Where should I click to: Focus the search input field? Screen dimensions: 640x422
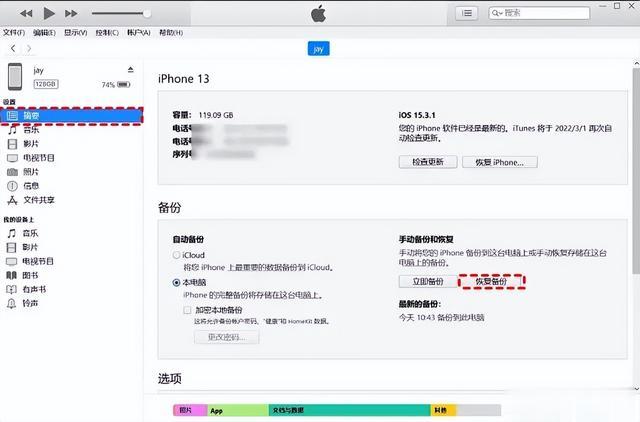539,13
